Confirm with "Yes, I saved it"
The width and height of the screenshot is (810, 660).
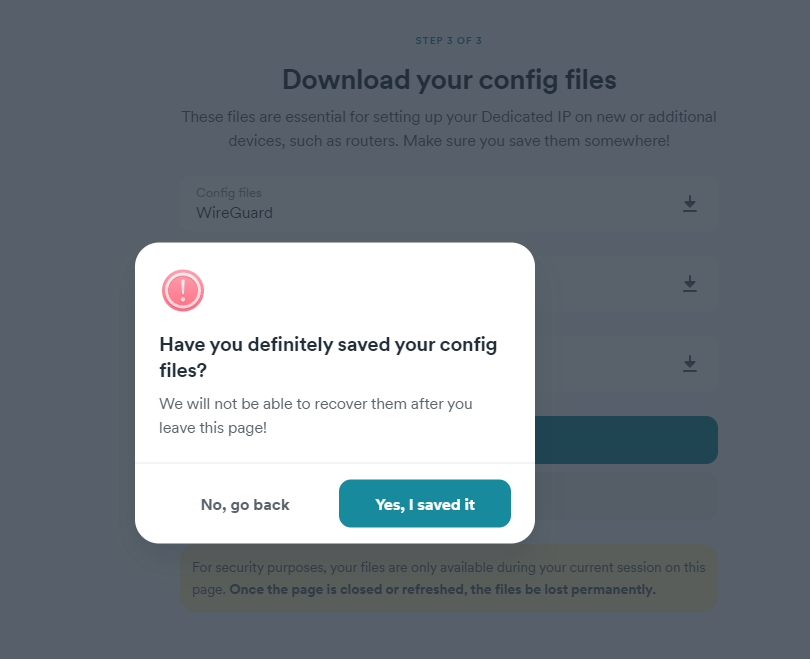coord(425,504)
